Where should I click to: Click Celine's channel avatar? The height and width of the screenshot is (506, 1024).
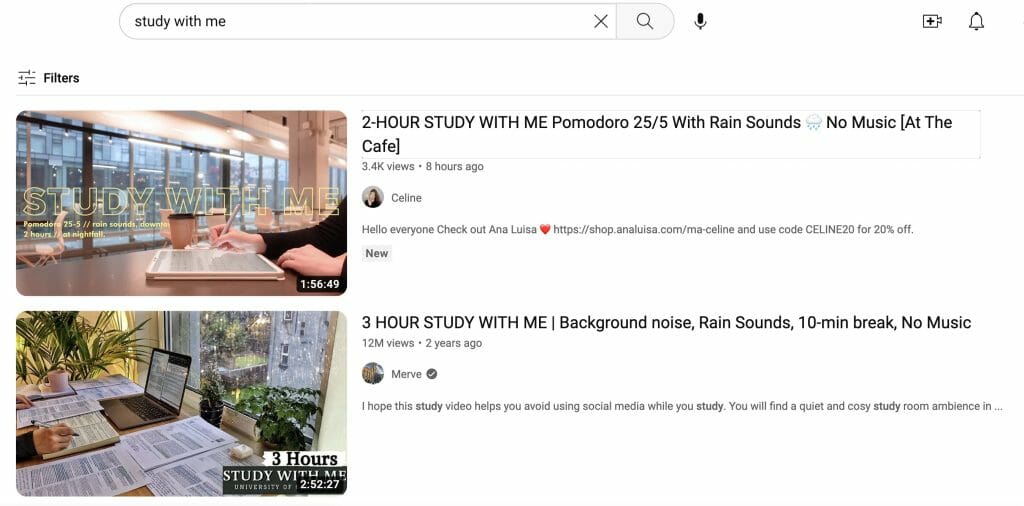(373, 197)
